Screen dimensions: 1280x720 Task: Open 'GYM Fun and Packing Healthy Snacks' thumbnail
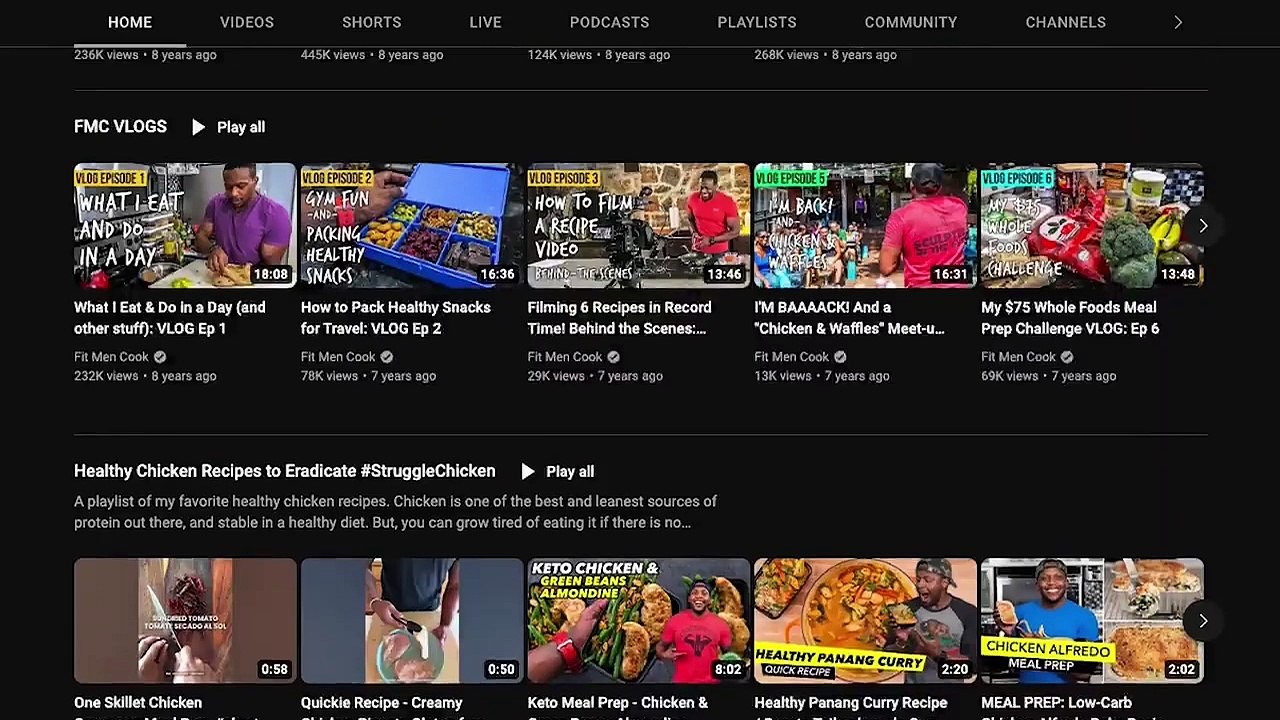pos(412,226)
